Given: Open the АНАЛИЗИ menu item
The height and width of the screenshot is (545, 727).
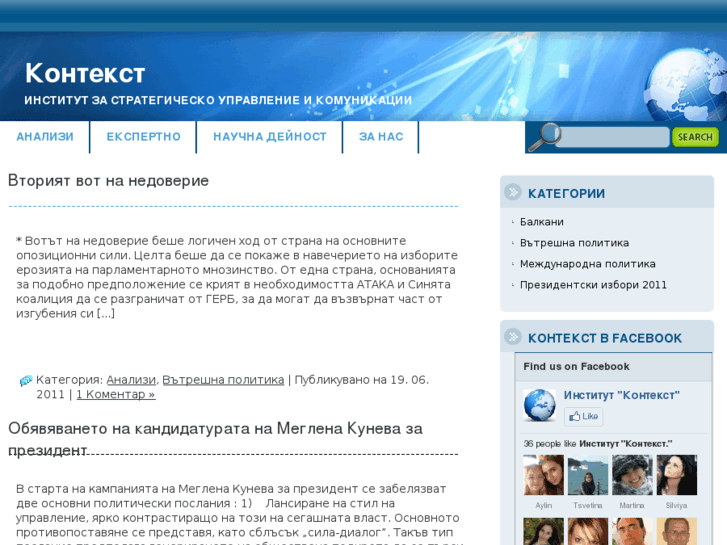Looking at the screenshot, I should (45, 137).
